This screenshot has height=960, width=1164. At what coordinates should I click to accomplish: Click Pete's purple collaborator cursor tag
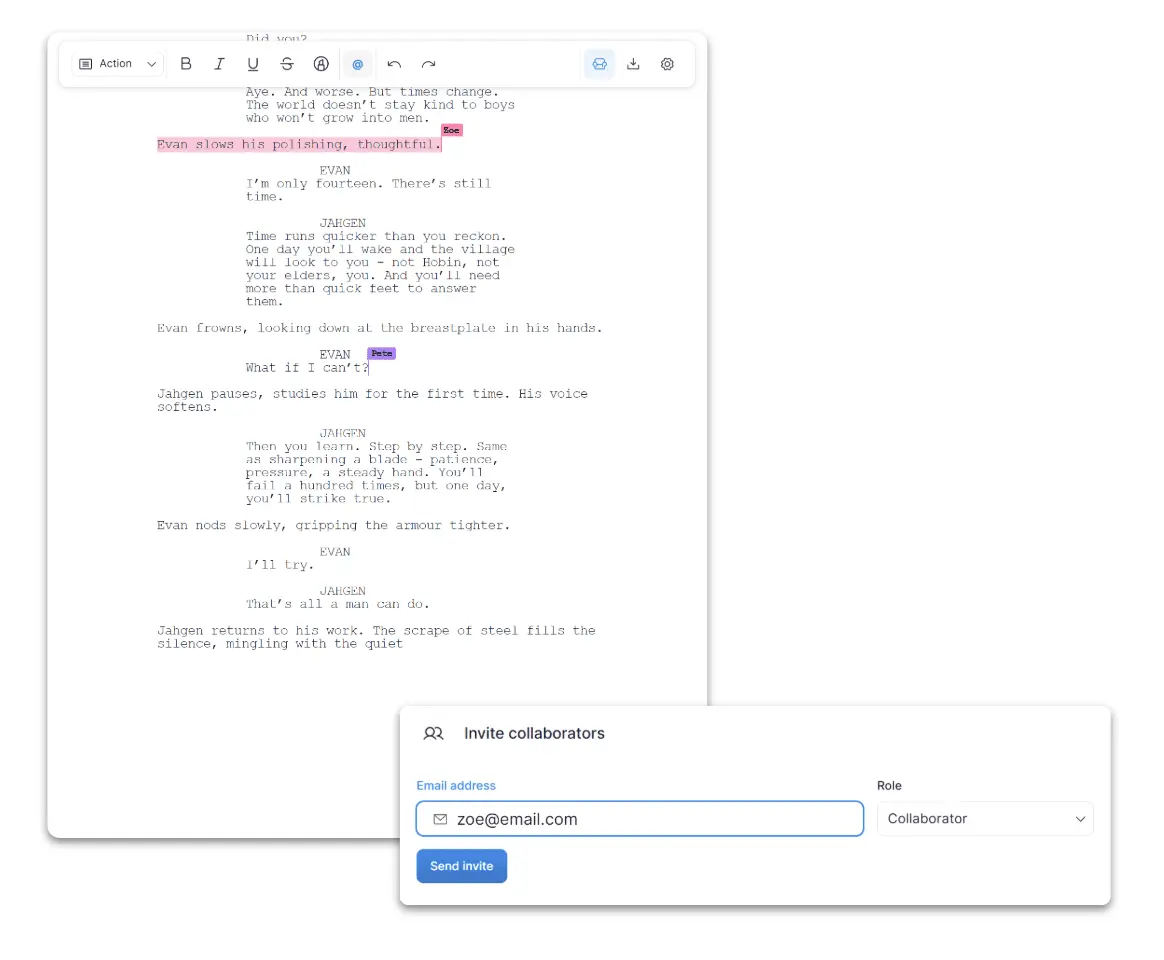click(x=381, y=353)
